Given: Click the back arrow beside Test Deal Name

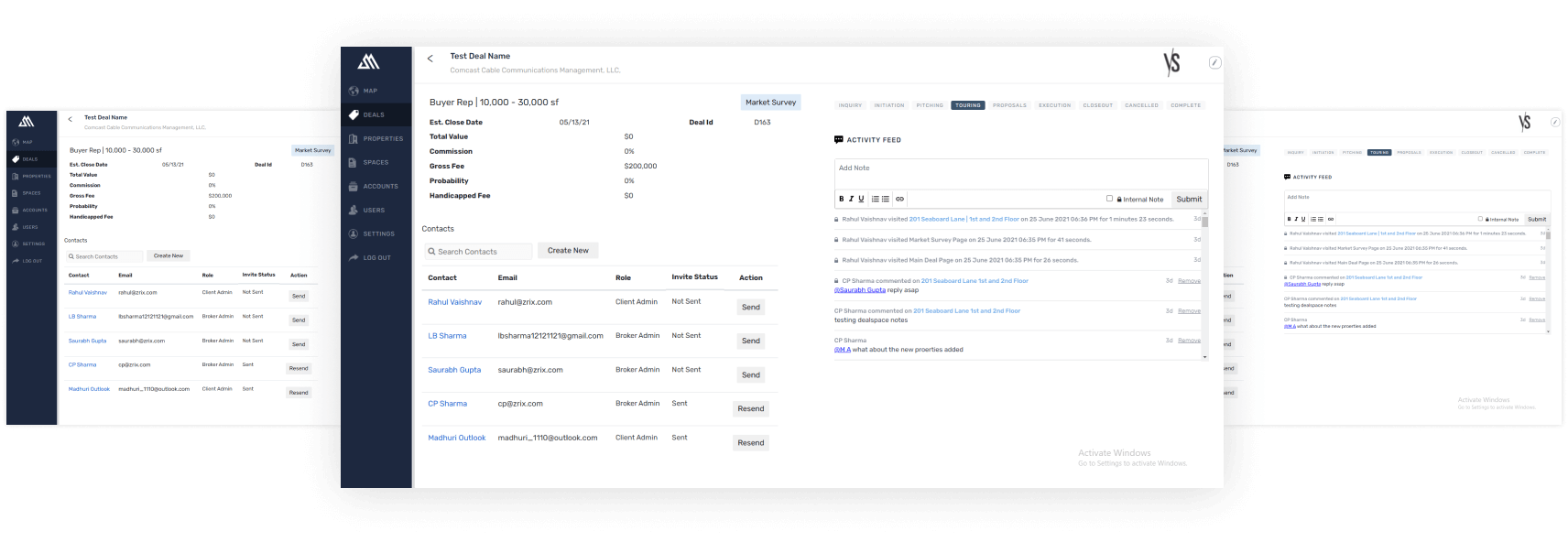Looking at the screenshot, I should coord(430,59).
